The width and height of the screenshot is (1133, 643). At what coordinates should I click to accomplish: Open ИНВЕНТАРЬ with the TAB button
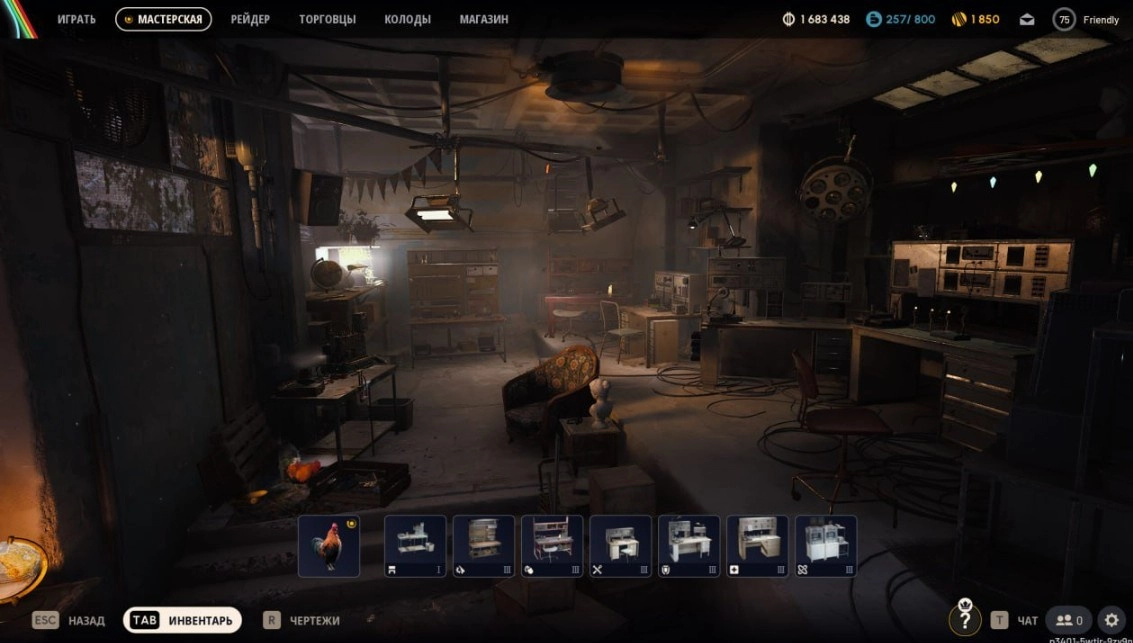point(182,620)
